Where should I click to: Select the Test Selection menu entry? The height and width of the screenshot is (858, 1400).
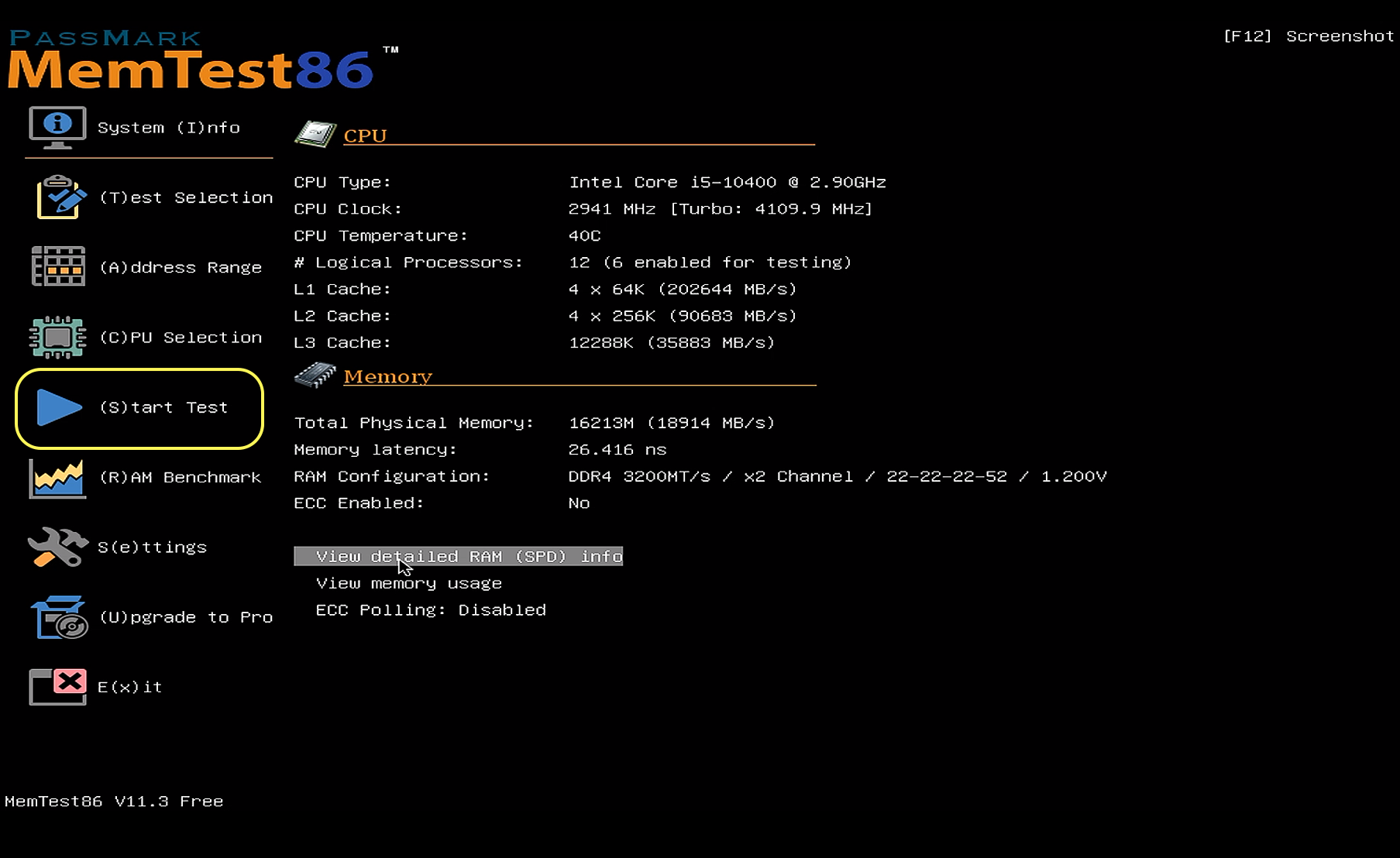(186, 197)
